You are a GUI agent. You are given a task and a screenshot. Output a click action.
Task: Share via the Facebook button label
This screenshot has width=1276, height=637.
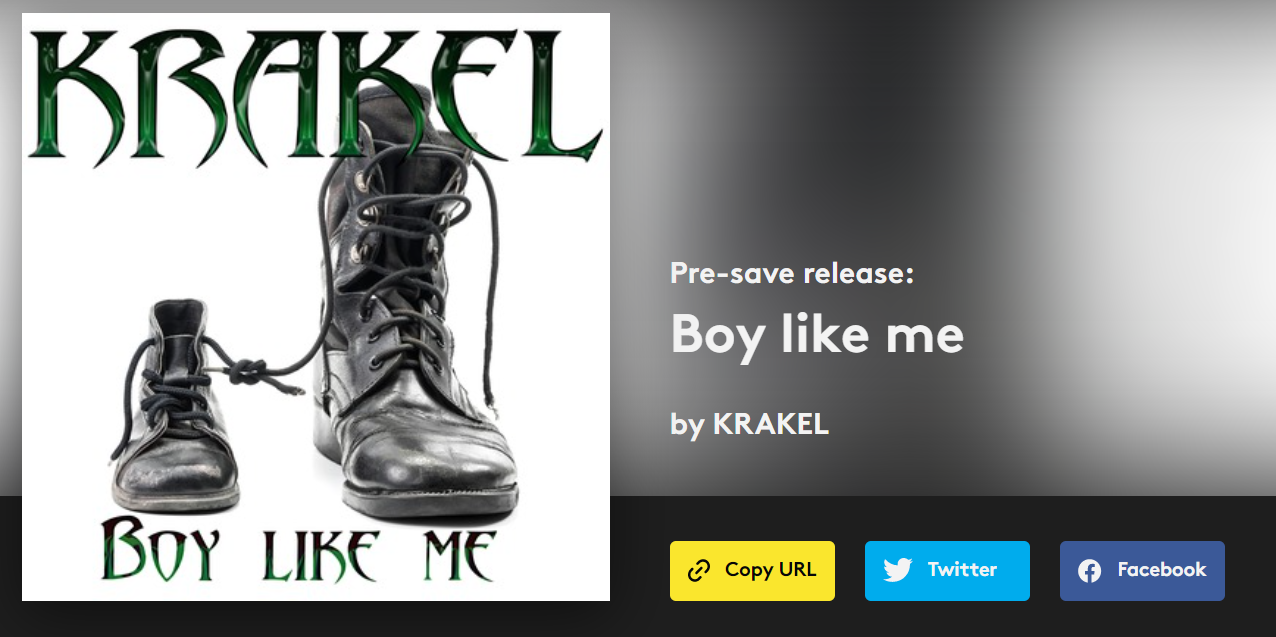coord(1162,569)
